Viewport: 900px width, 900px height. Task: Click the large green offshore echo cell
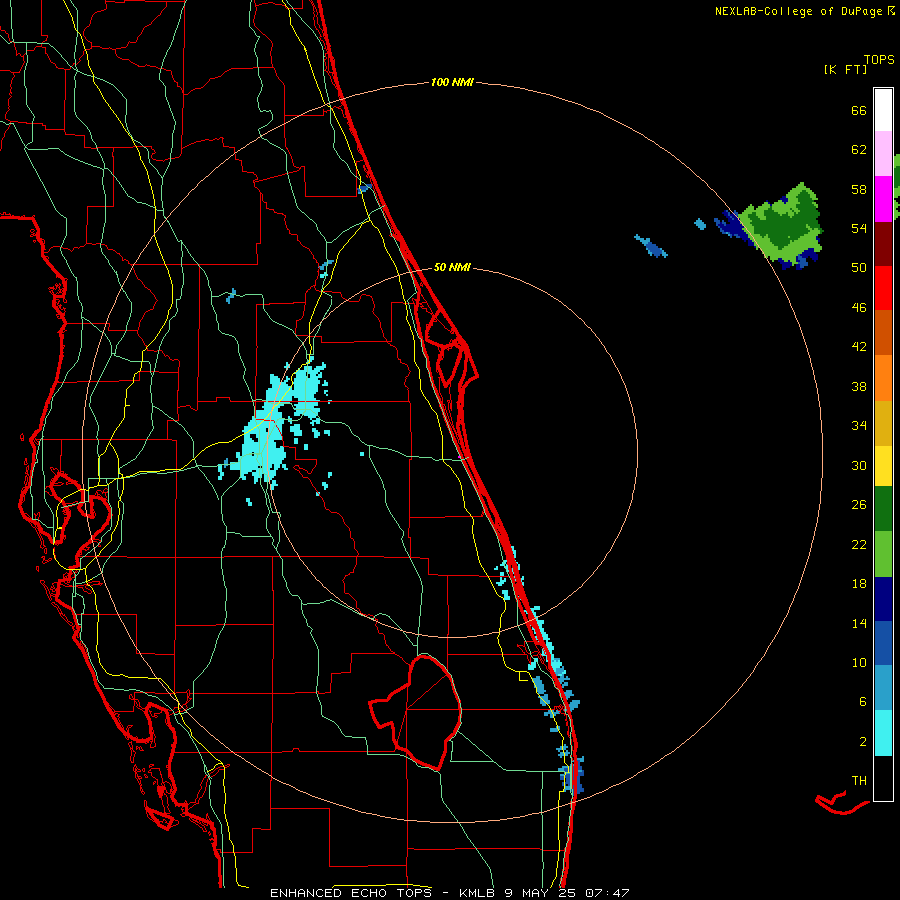coord(781,227)
